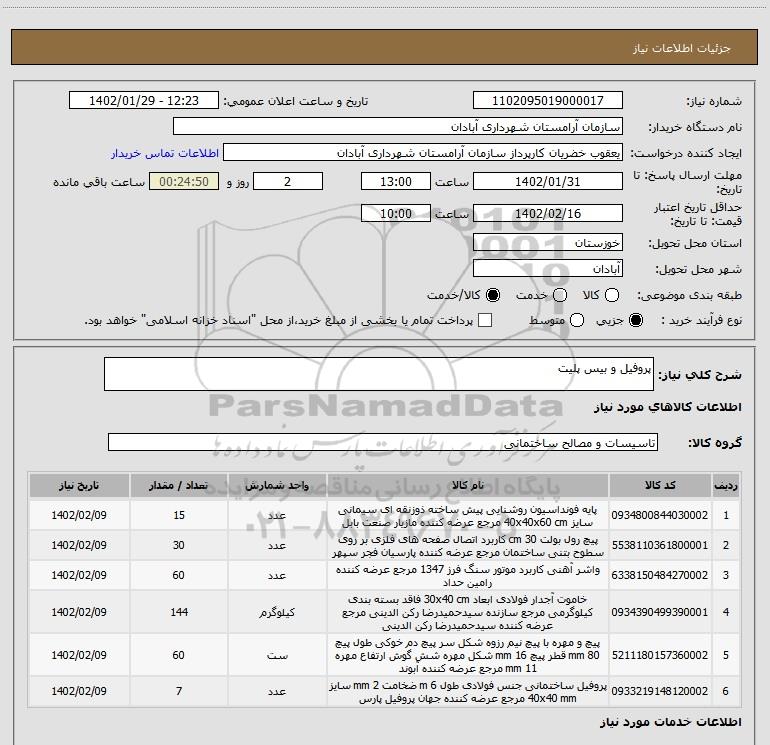Select item code 0933219148120002

pos(660,691)
